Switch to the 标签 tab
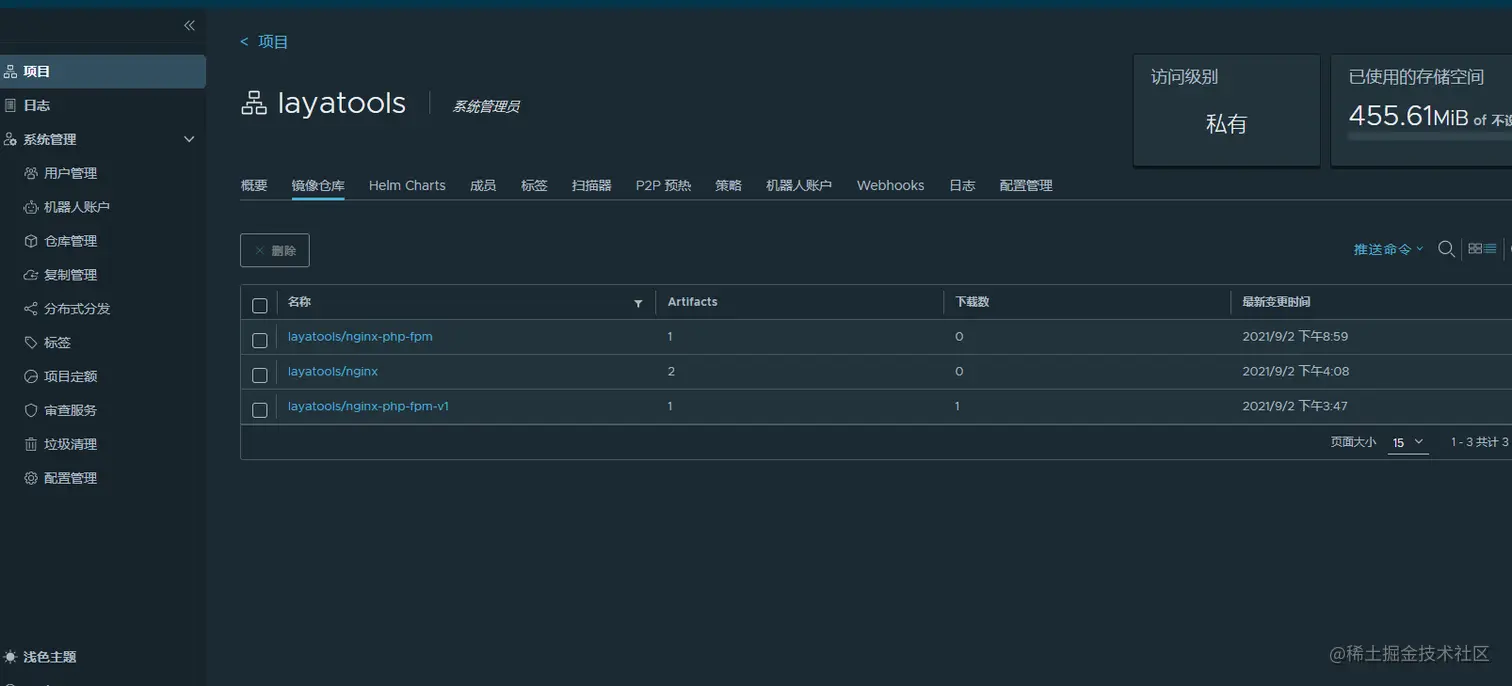Viewport: 1512px width, 686px height. coord(534,186)
